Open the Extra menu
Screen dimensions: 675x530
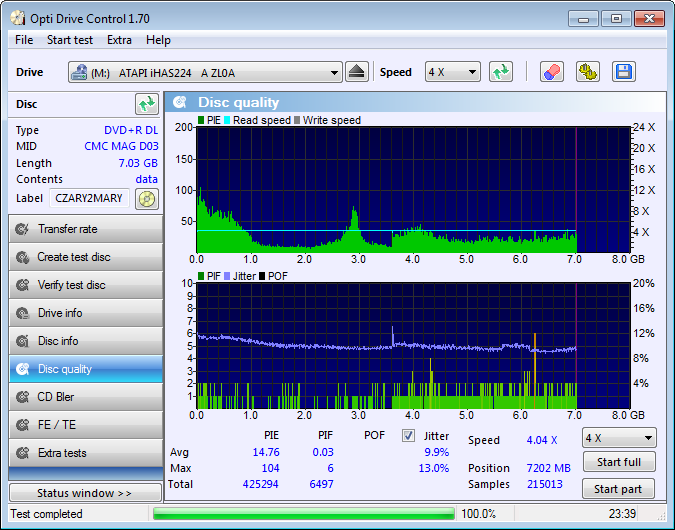click(119, 40)
